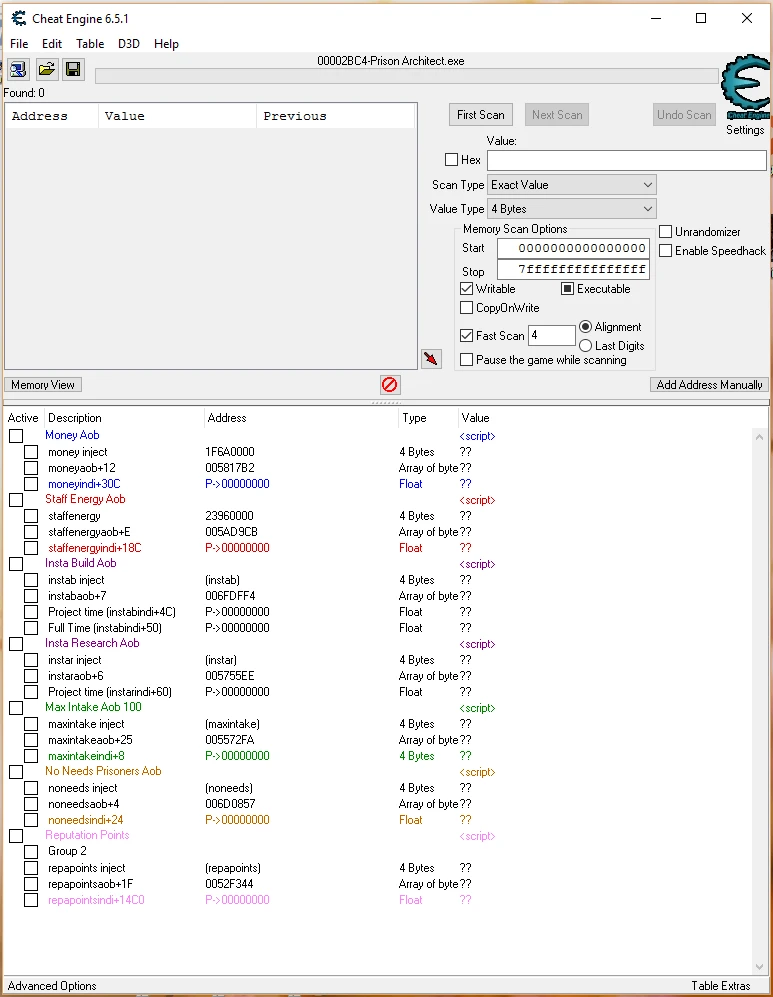Enable the Unrandomizer checkbox
The image size is (773, 997).
pyautogui.click(x=666, y=231)
